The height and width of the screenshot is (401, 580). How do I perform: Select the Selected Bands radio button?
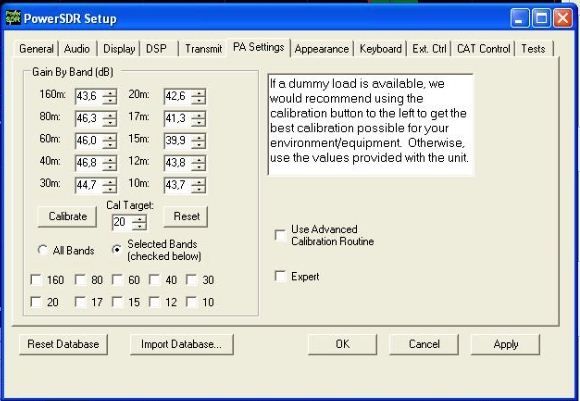117,250
